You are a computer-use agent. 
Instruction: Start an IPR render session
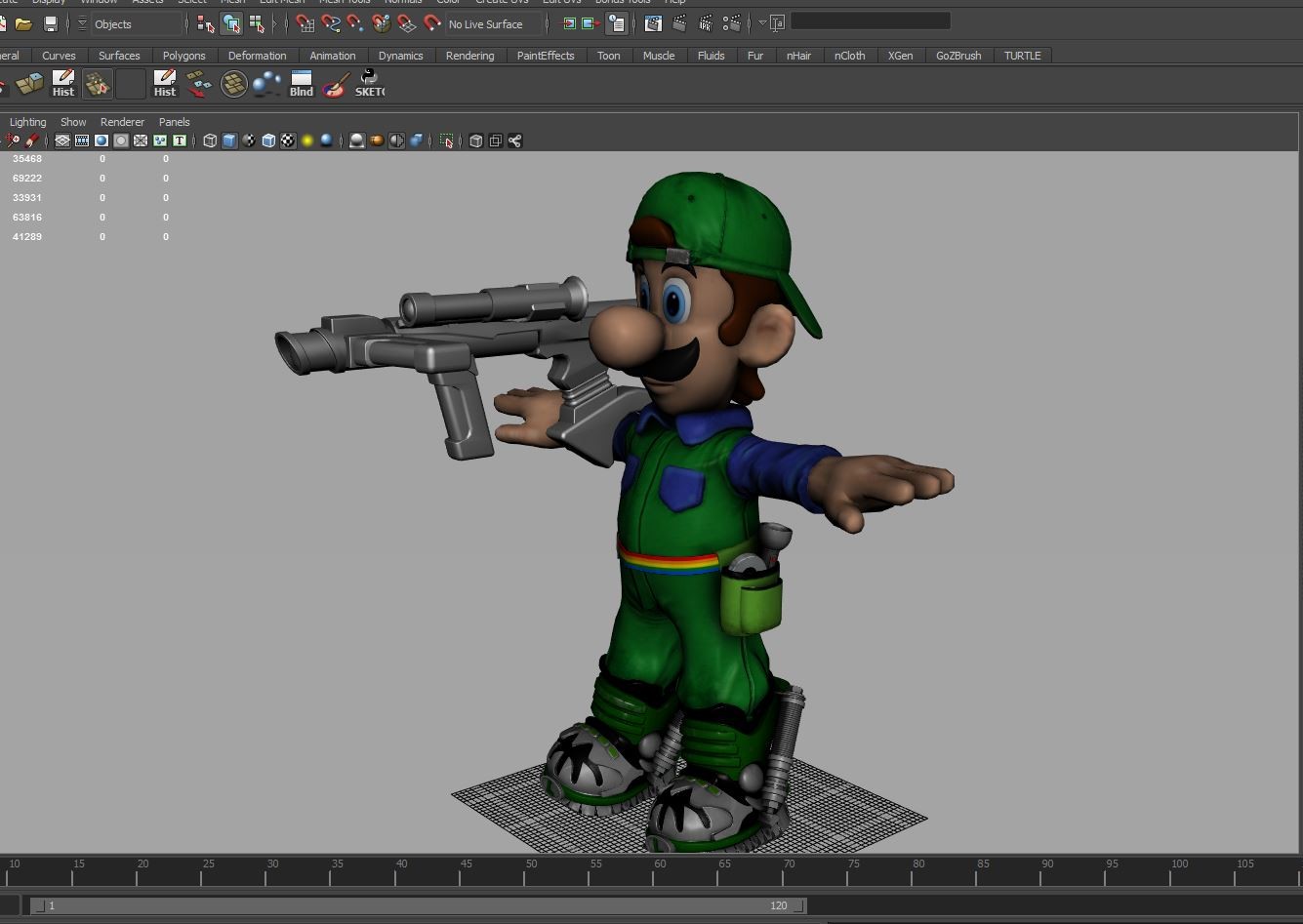(x=704, y=22)
